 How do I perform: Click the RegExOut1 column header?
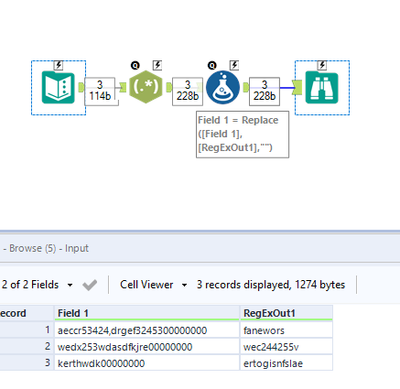pos(286,313)
